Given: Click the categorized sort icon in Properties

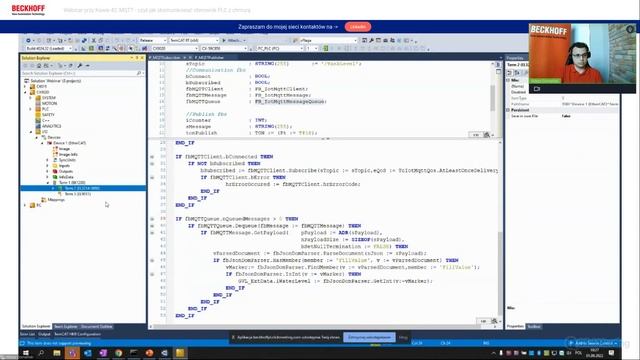Looking at the screenshot, I should 510,73.
